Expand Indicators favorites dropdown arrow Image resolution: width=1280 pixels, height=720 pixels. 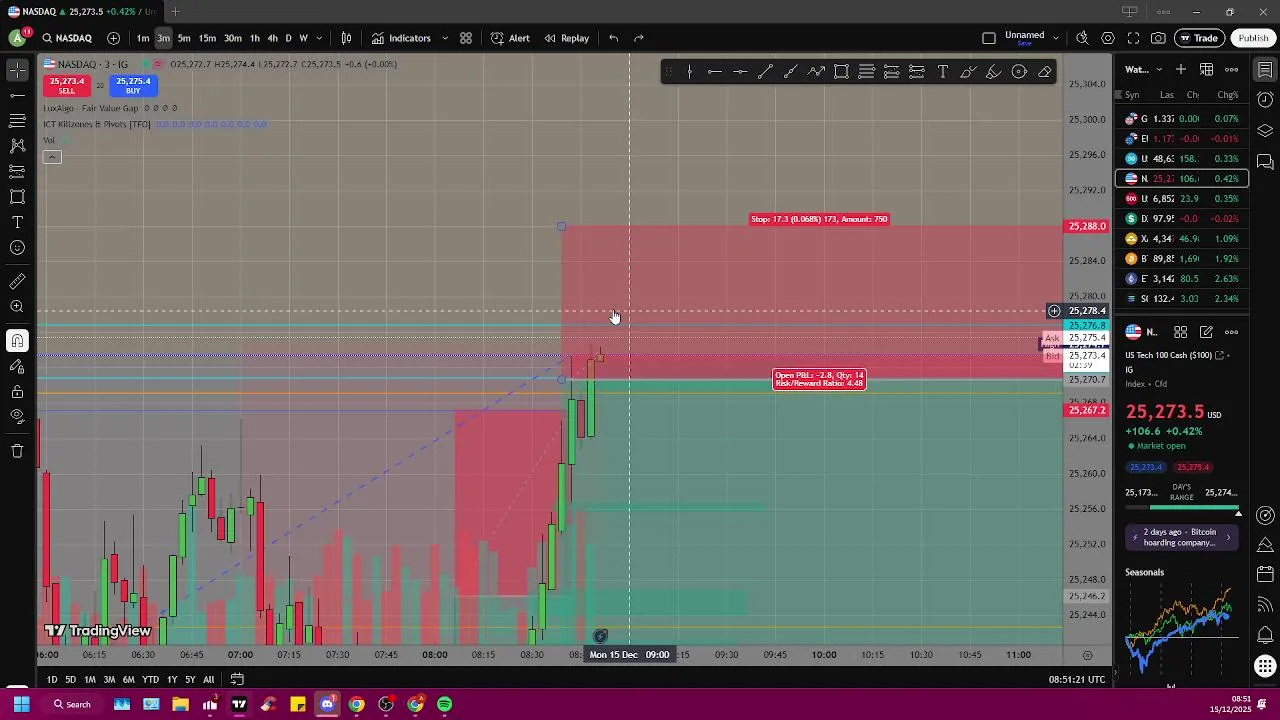click(445, 38)
